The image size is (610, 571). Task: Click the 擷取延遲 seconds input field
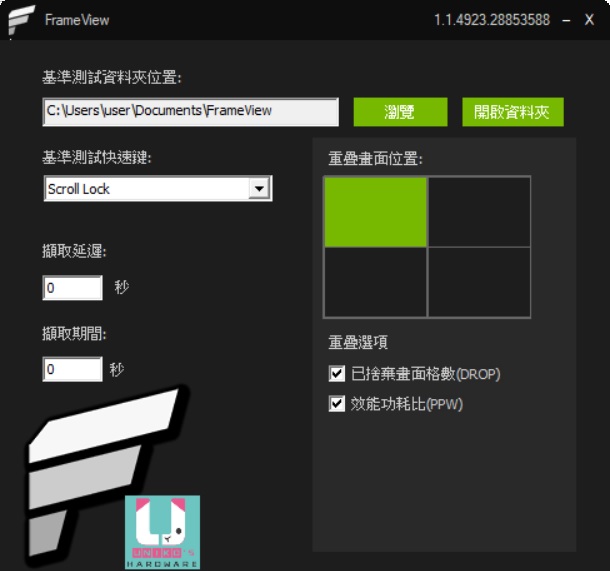pos(72,288)
